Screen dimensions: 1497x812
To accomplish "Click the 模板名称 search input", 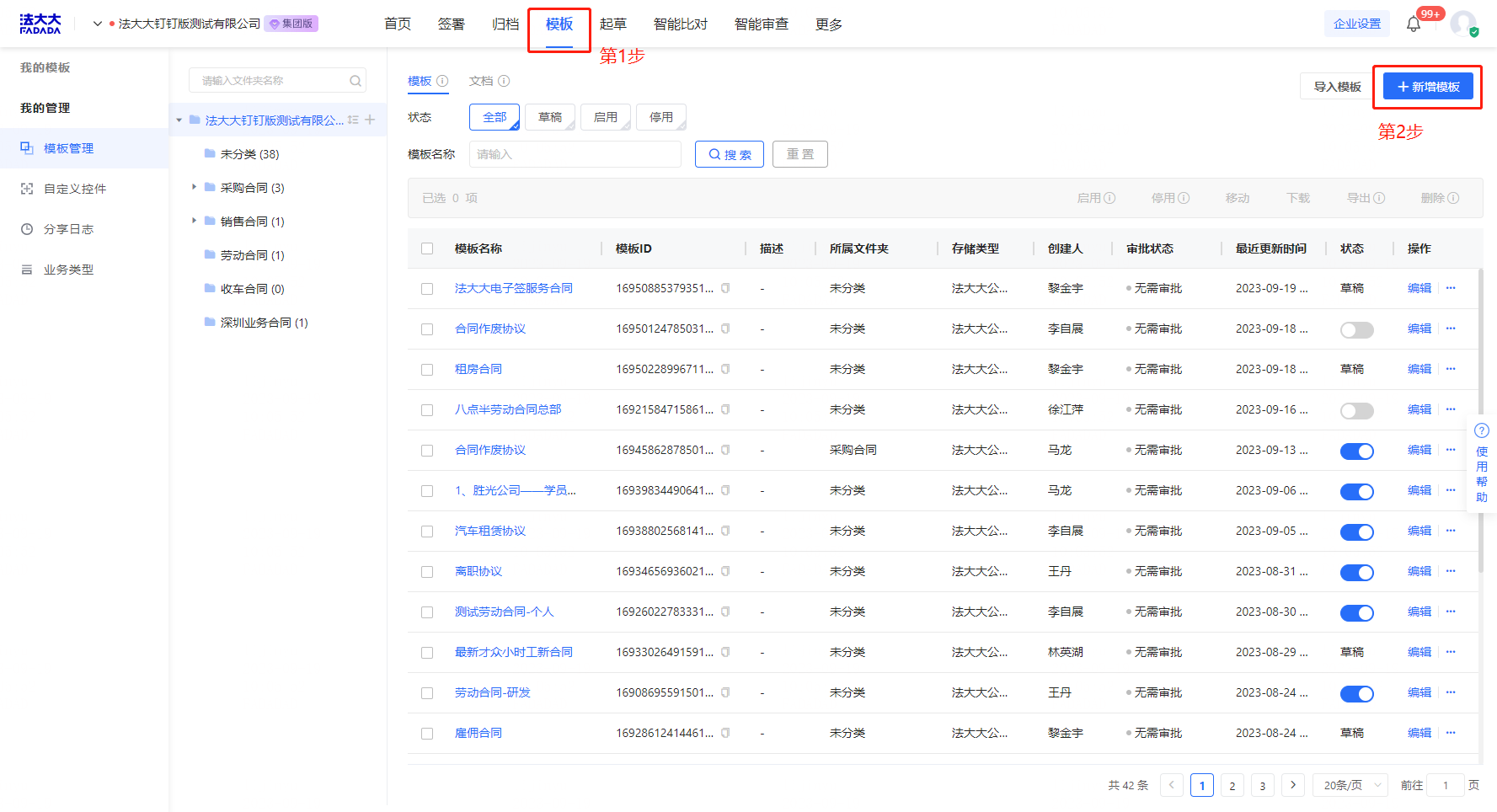I will tap(575, 154).
